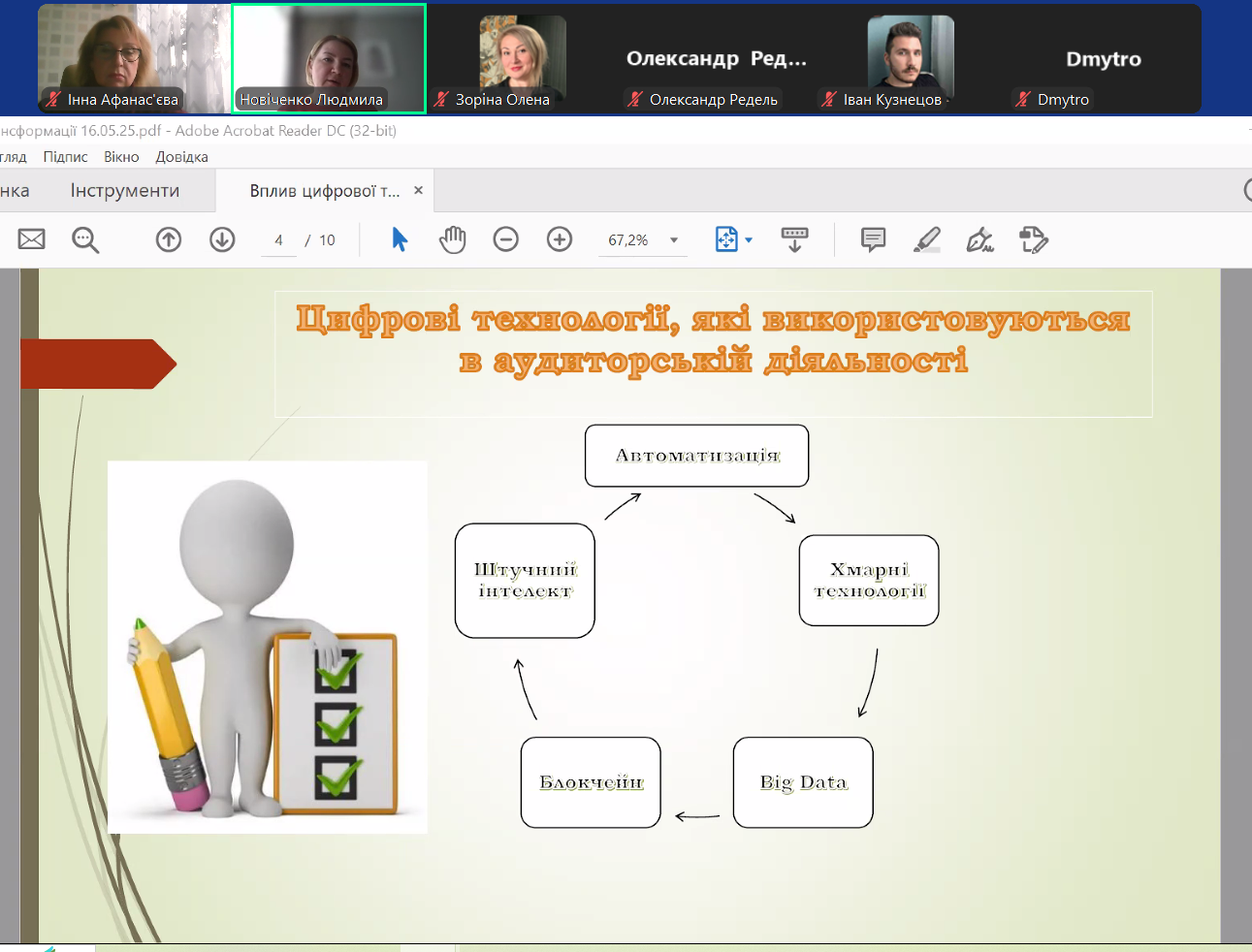Add a sticky note comment
Image resolution: width=1252 pixels, height=952 pixels.
pyautogui.click(x=873, y=239)
